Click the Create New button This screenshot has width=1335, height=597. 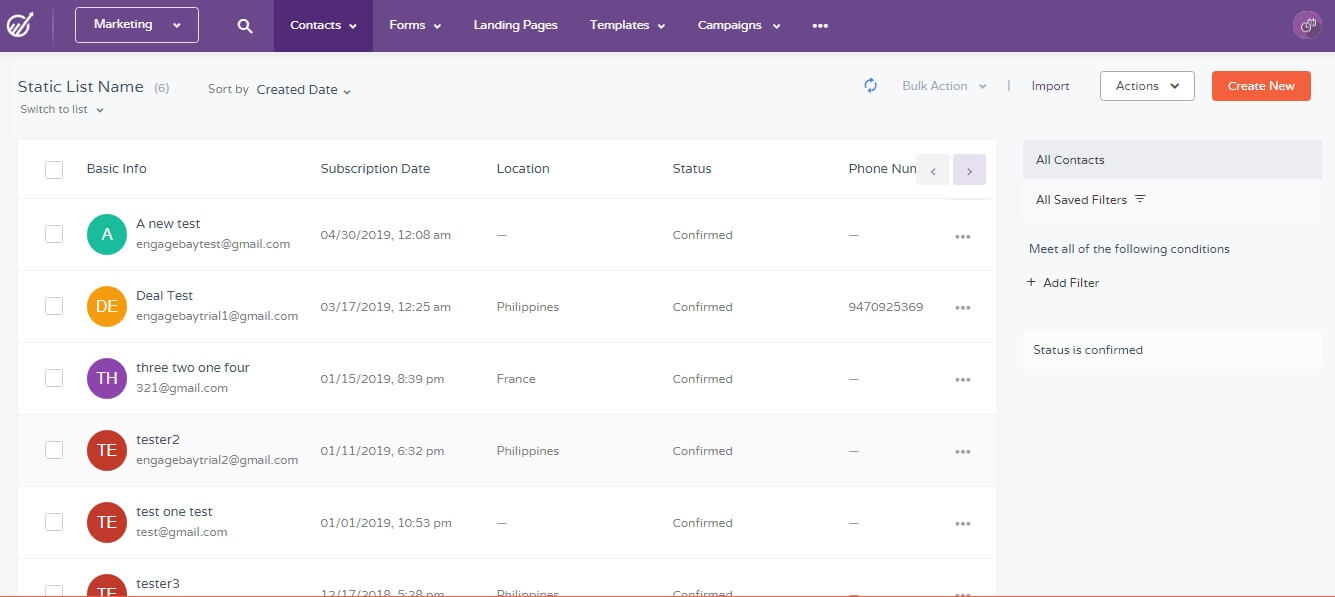pos(1261,86)
